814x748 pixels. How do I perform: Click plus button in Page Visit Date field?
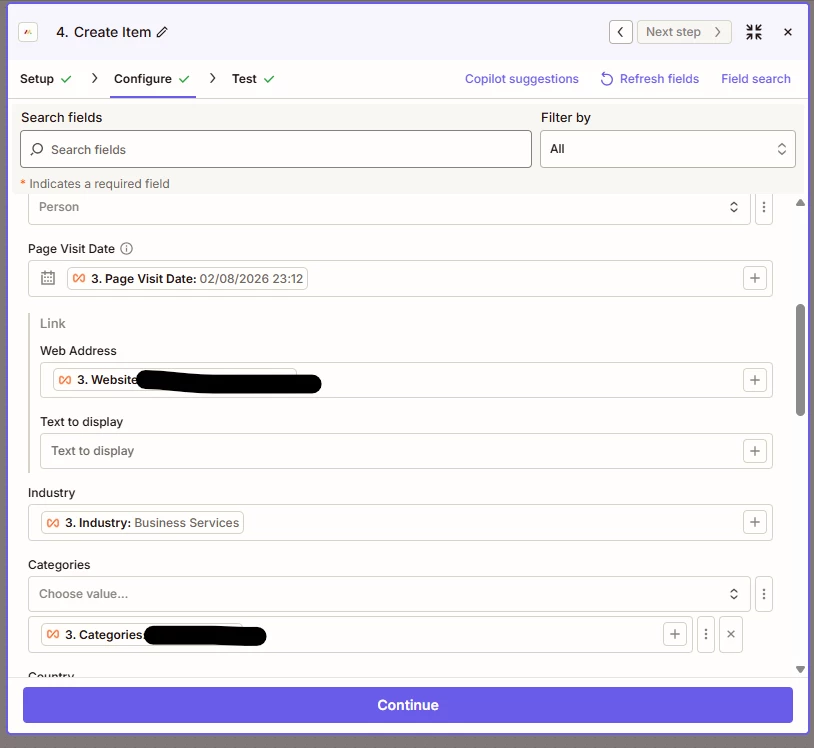pos(755,278)
